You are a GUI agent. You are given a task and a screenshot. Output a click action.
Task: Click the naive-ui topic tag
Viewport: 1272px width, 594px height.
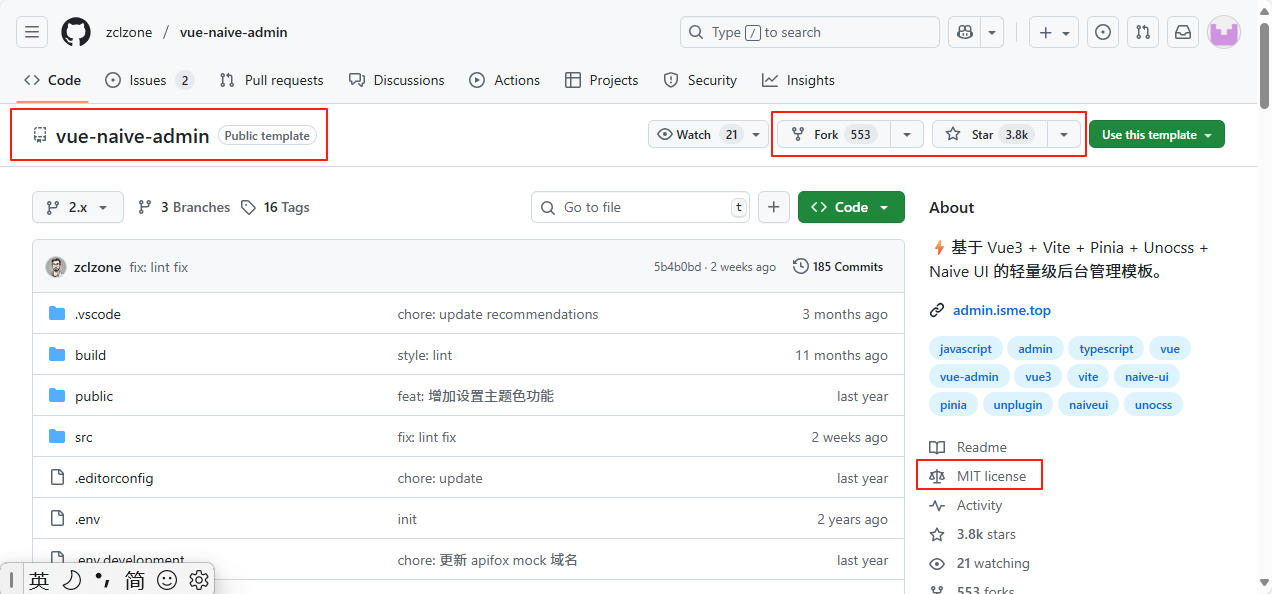coord(1146,377)
